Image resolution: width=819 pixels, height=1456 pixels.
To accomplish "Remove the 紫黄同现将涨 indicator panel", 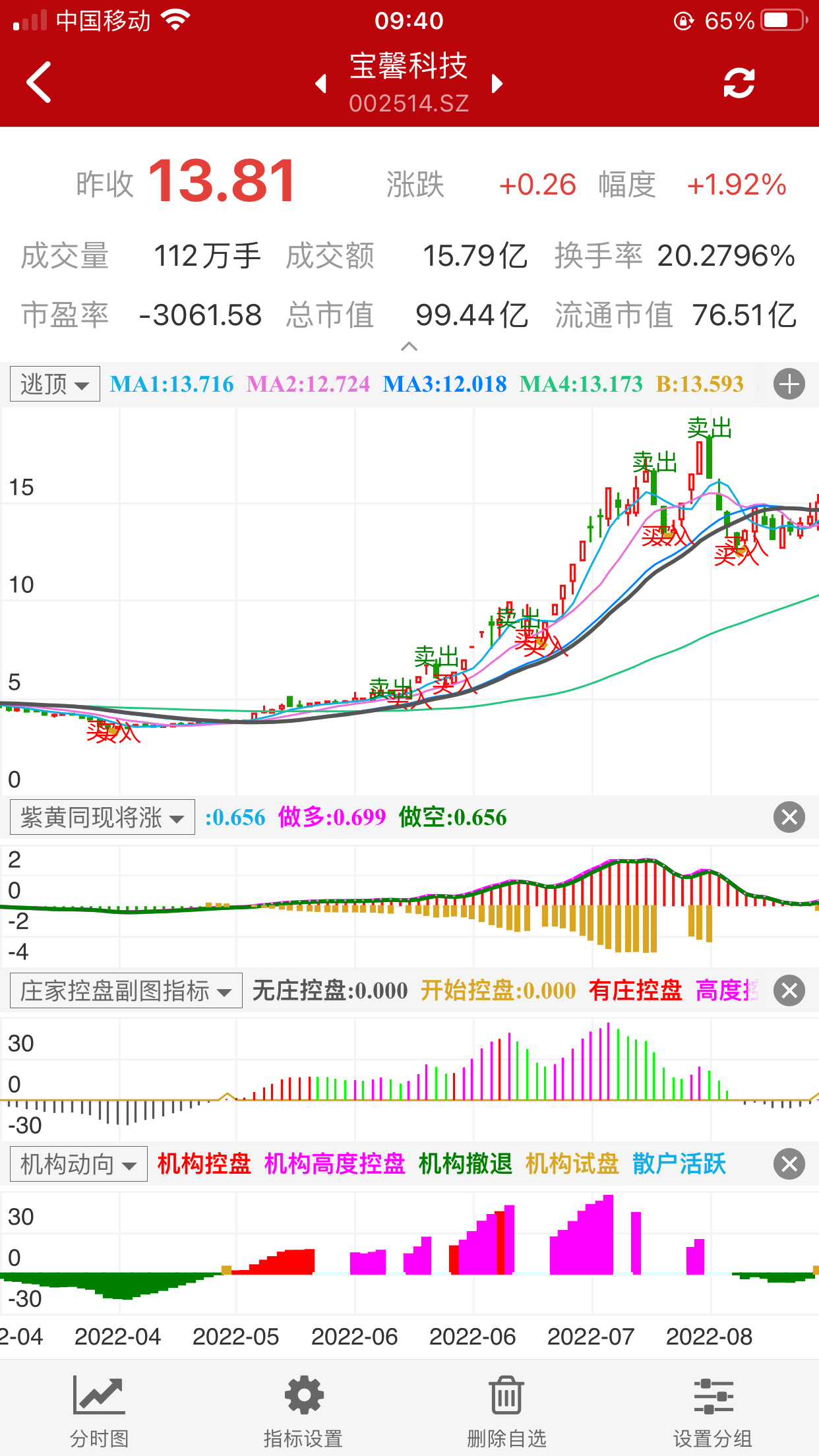I will pyautogui.click(x=789, y=818).
